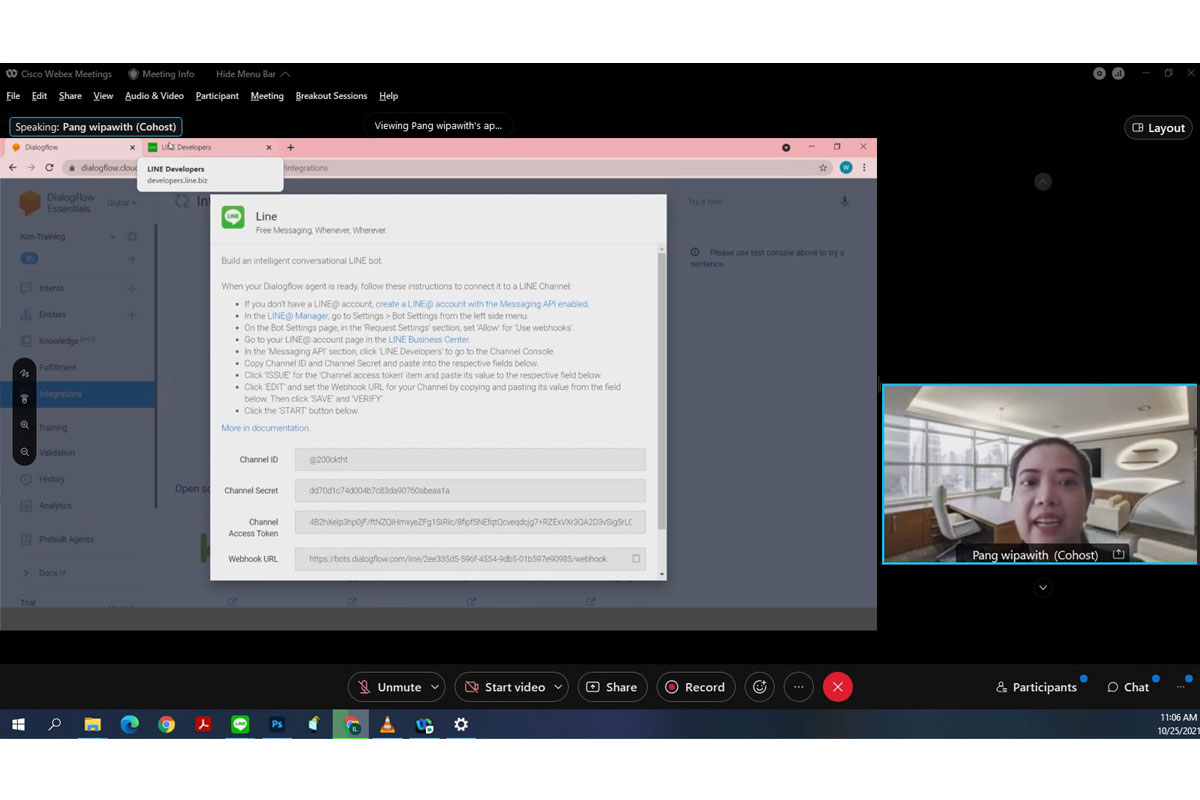Unmute the microphone
The height and width of the screenshot is (800, 1200).
[388, 687]
